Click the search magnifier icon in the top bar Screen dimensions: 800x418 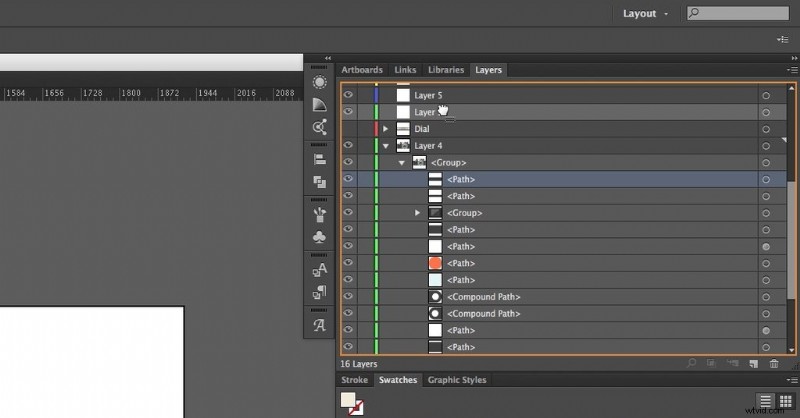click(693, 13)
